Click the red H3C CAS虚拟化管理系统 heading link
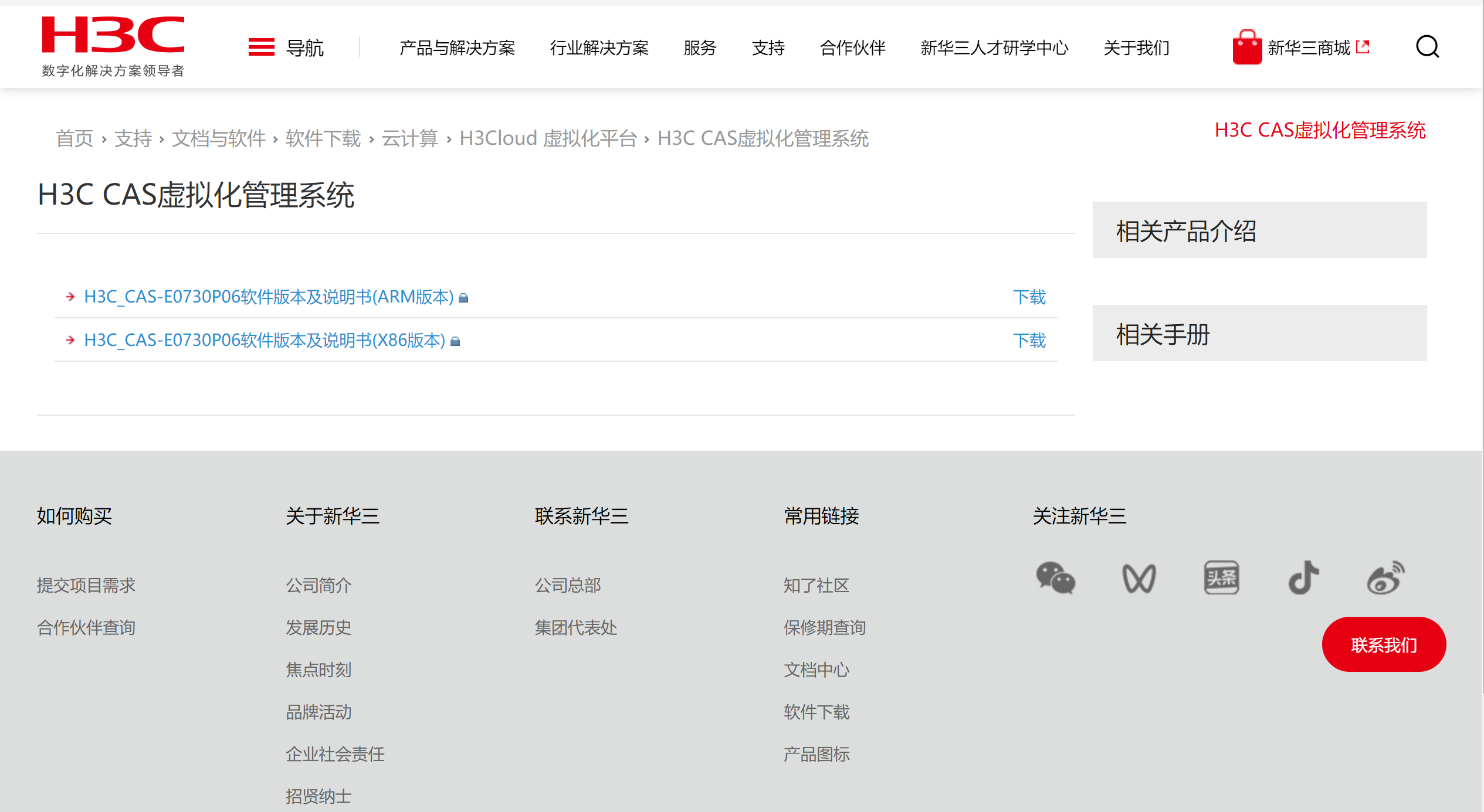The height and width of the screenshot is (812, 1484). (1320, 130)
